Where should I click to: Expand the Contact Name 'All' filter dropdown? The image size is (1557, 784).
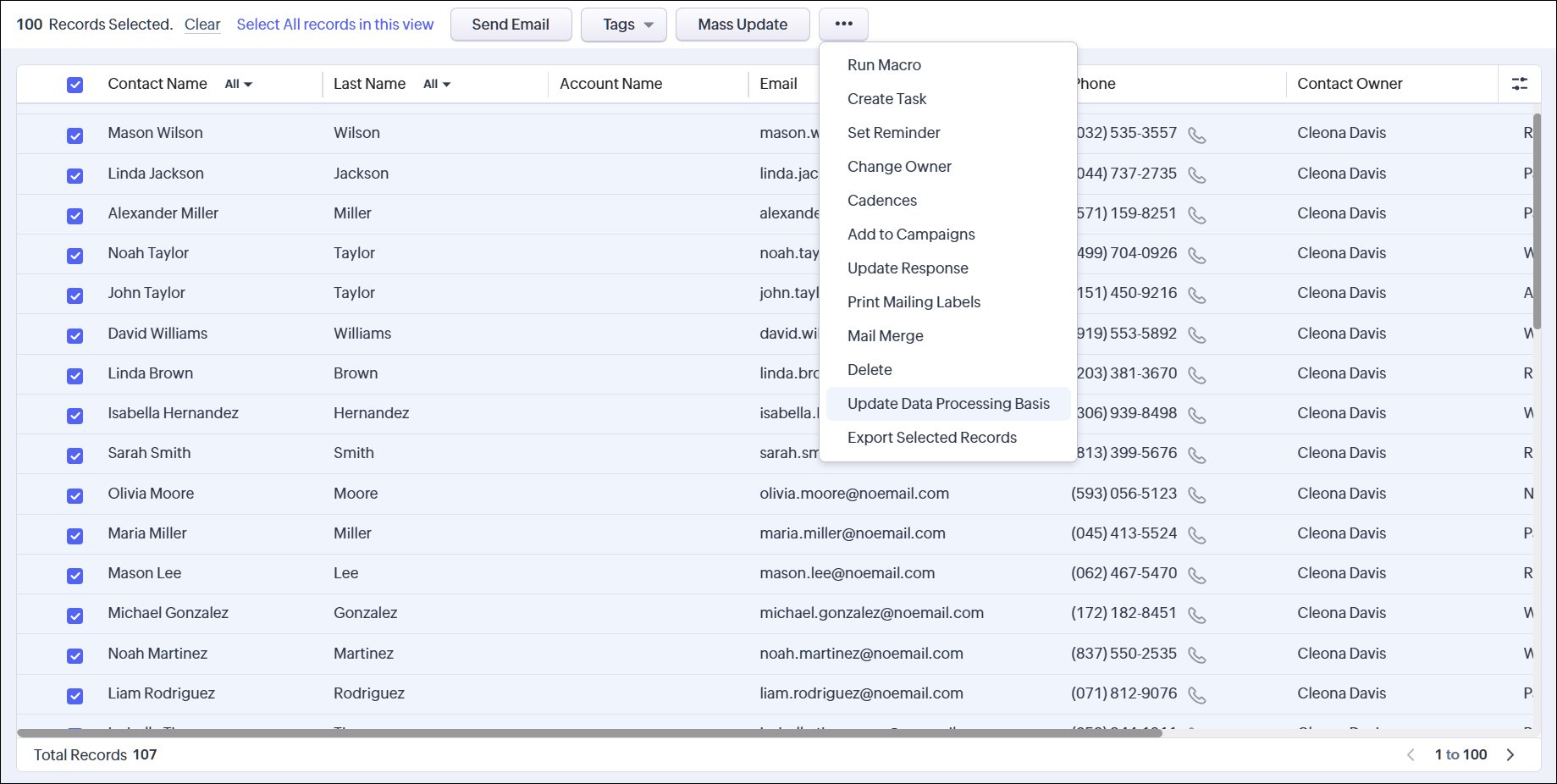pos(239,85)
